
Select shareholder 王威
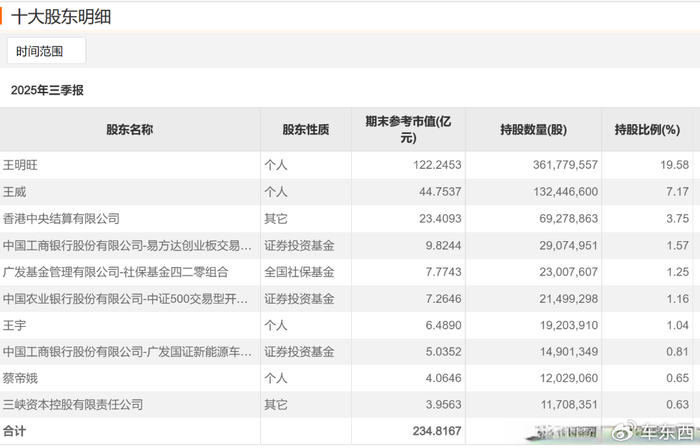point(15,192)
